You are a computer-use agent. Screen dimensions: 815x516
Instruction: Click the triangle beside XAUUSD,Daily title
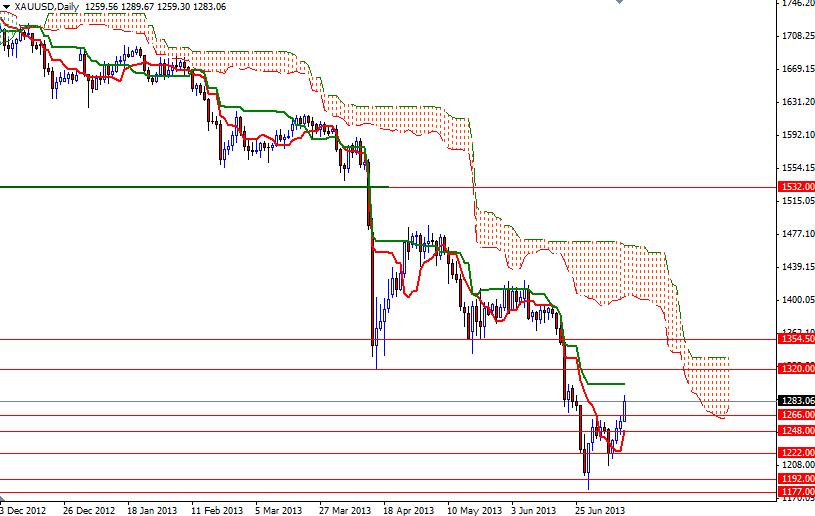(6, 7)
